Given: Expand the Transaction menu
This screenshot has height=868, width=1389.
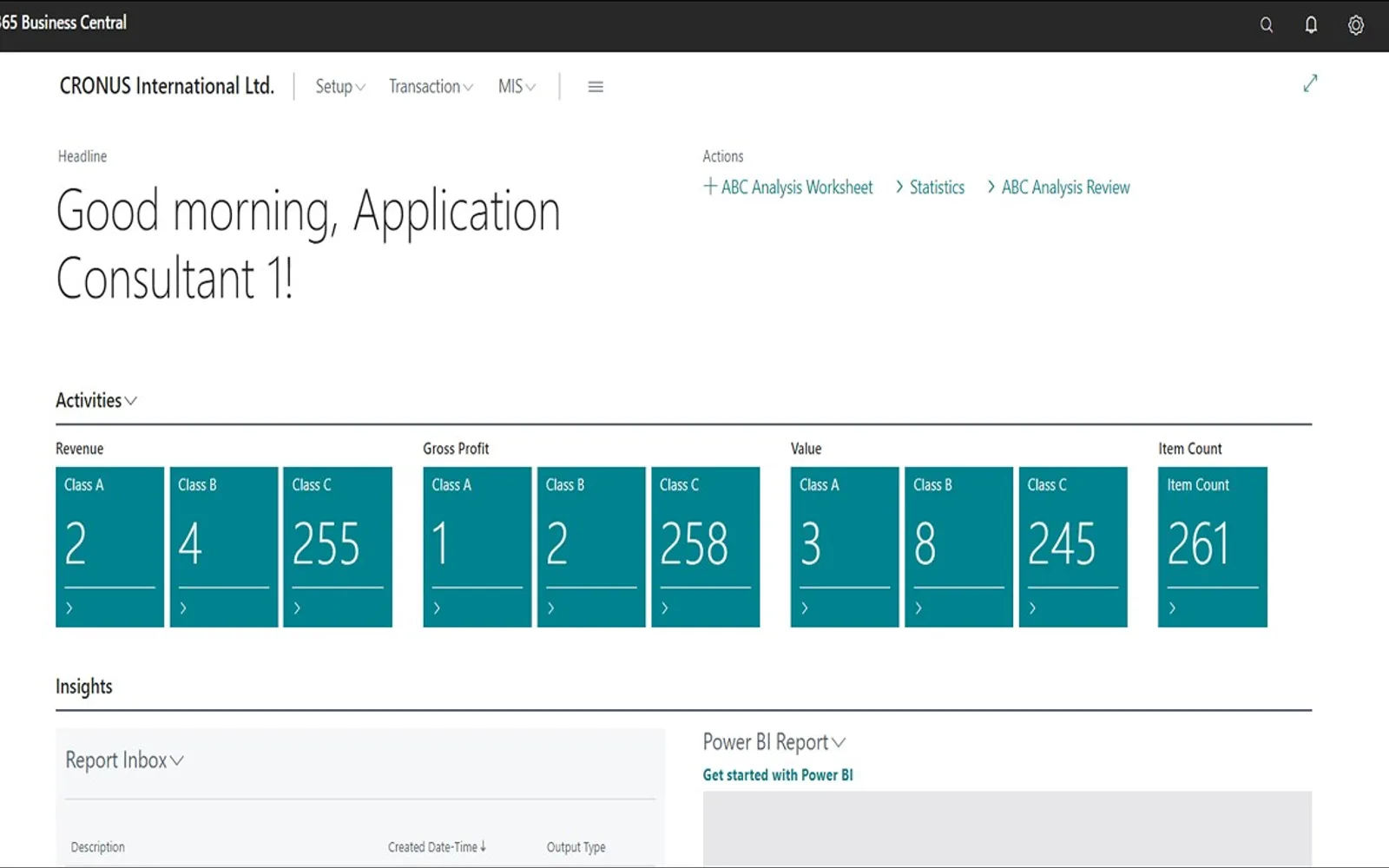Looking at the screenshot, I should point(431,87).
